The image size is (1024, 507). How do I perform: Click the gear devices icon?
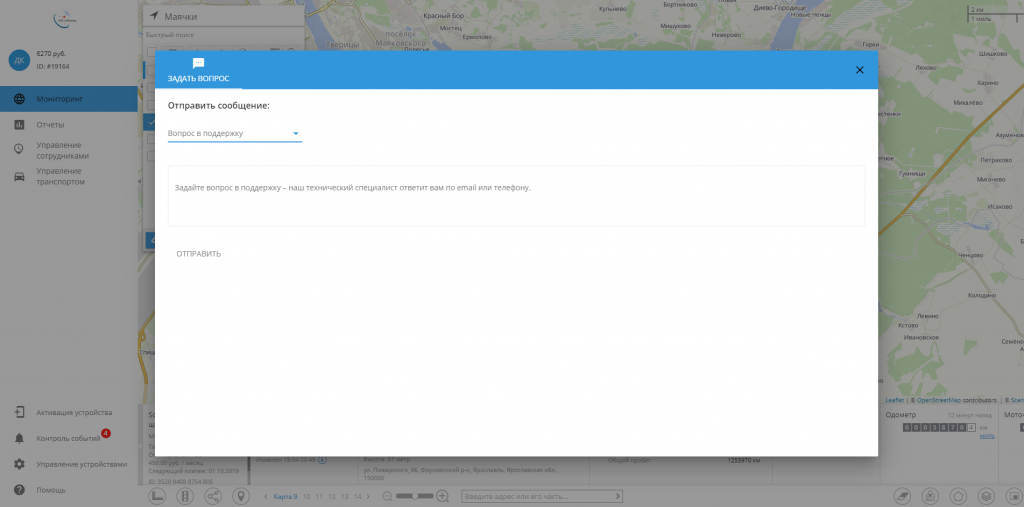tap(20, 465)
